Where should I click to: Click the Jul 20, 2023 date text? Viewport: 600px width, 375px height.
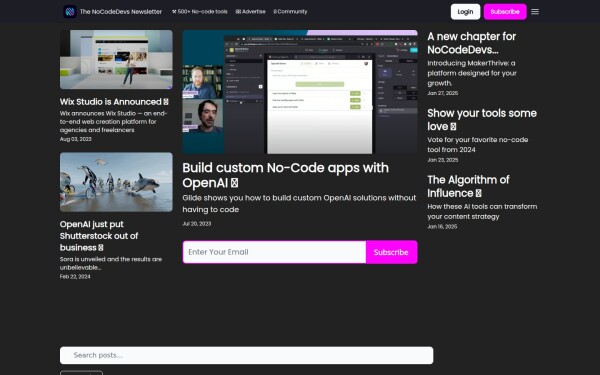tap(197, 223)
